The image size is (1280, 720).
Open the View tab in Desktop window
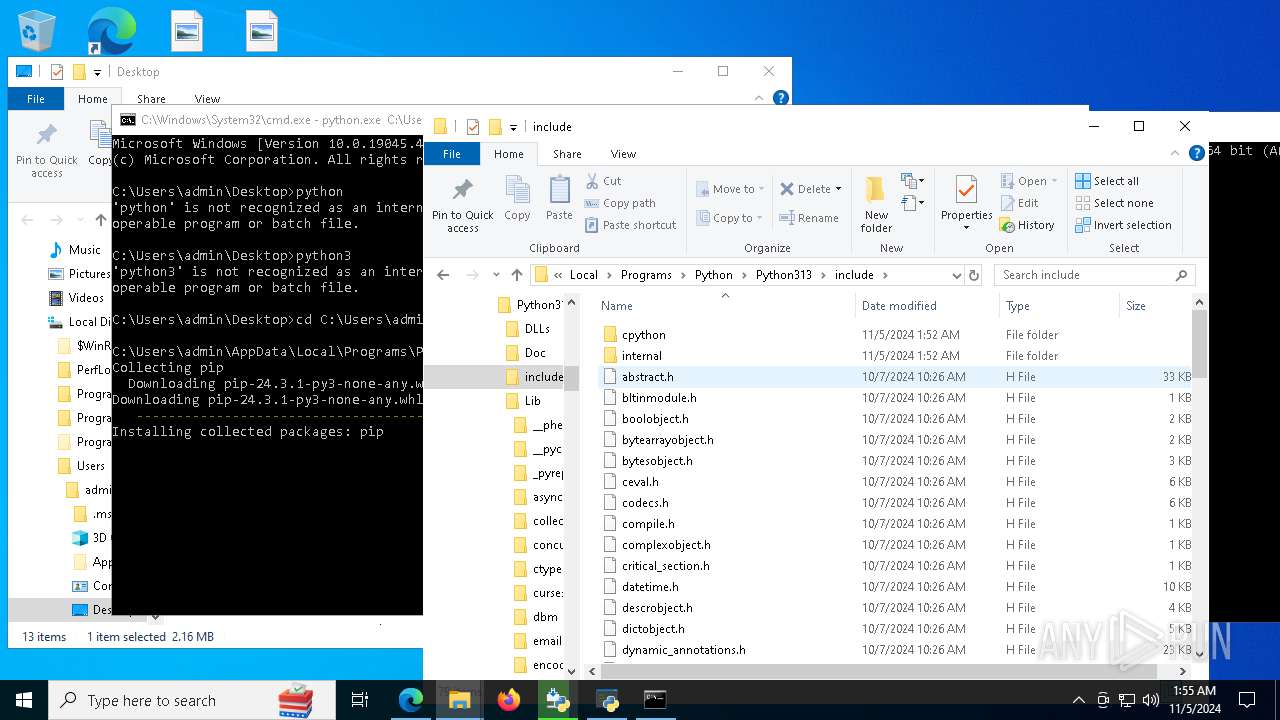207,99
